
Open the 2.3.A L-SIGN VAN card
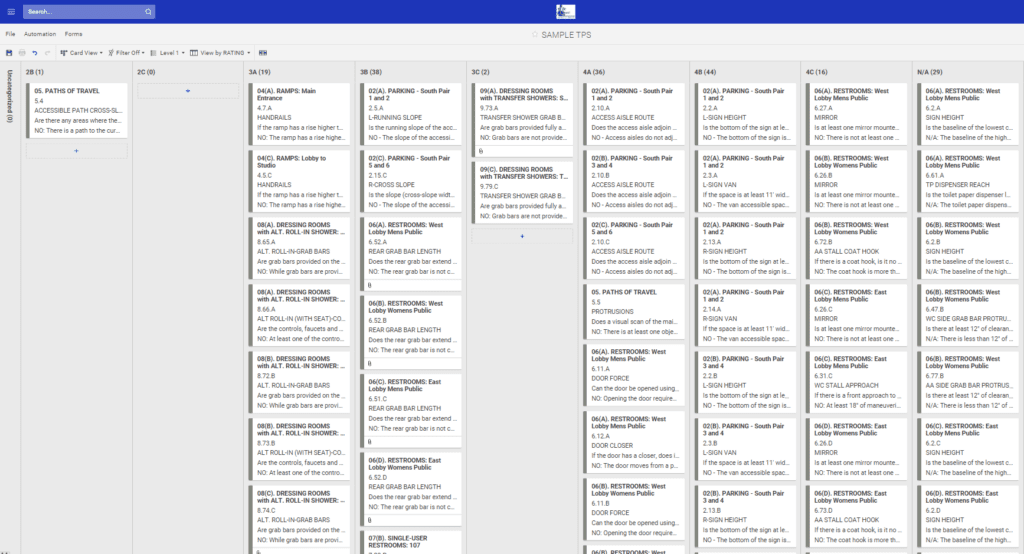745,181
